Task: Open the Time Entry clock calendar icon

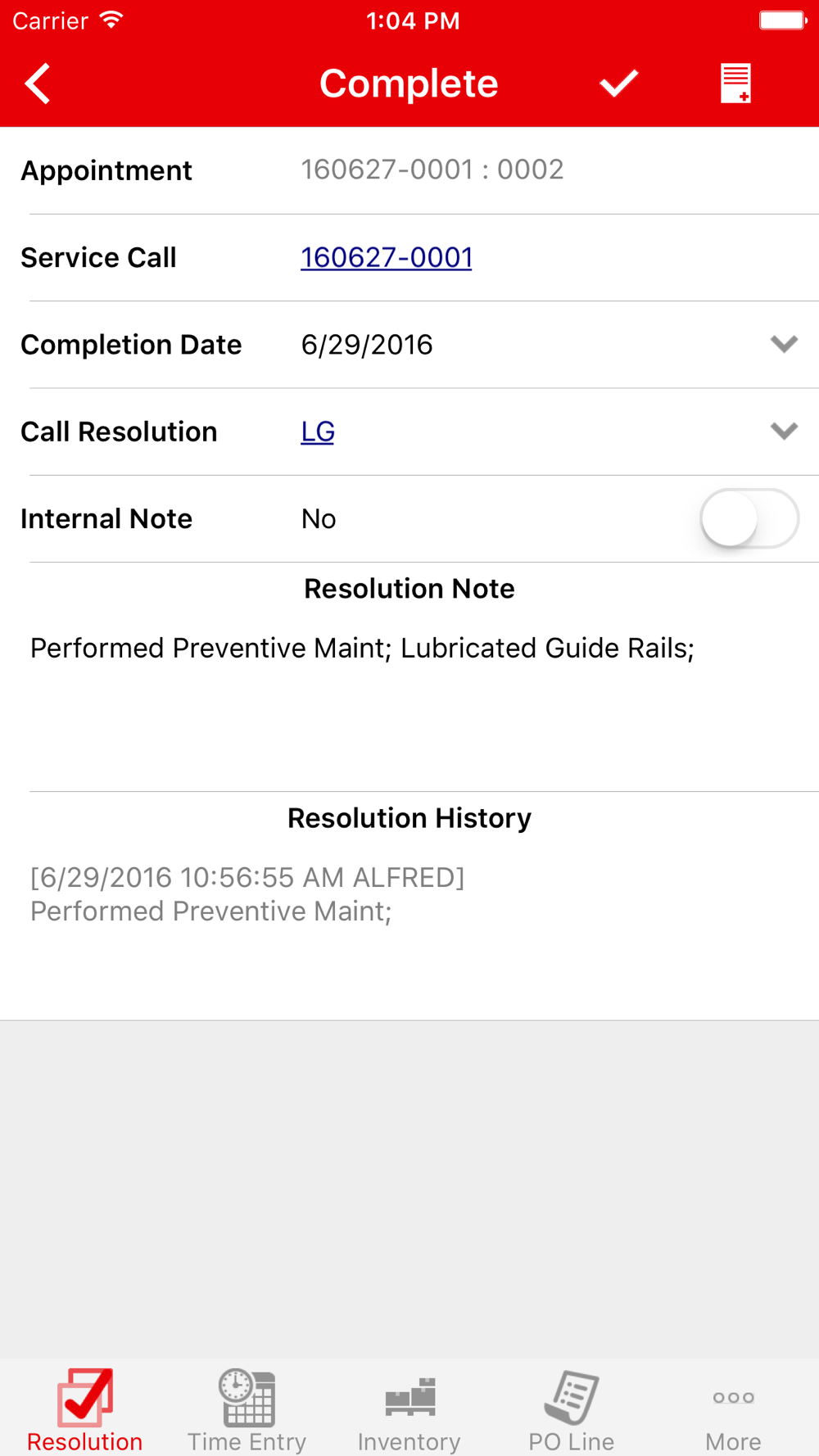Action: click(247, 1397)
